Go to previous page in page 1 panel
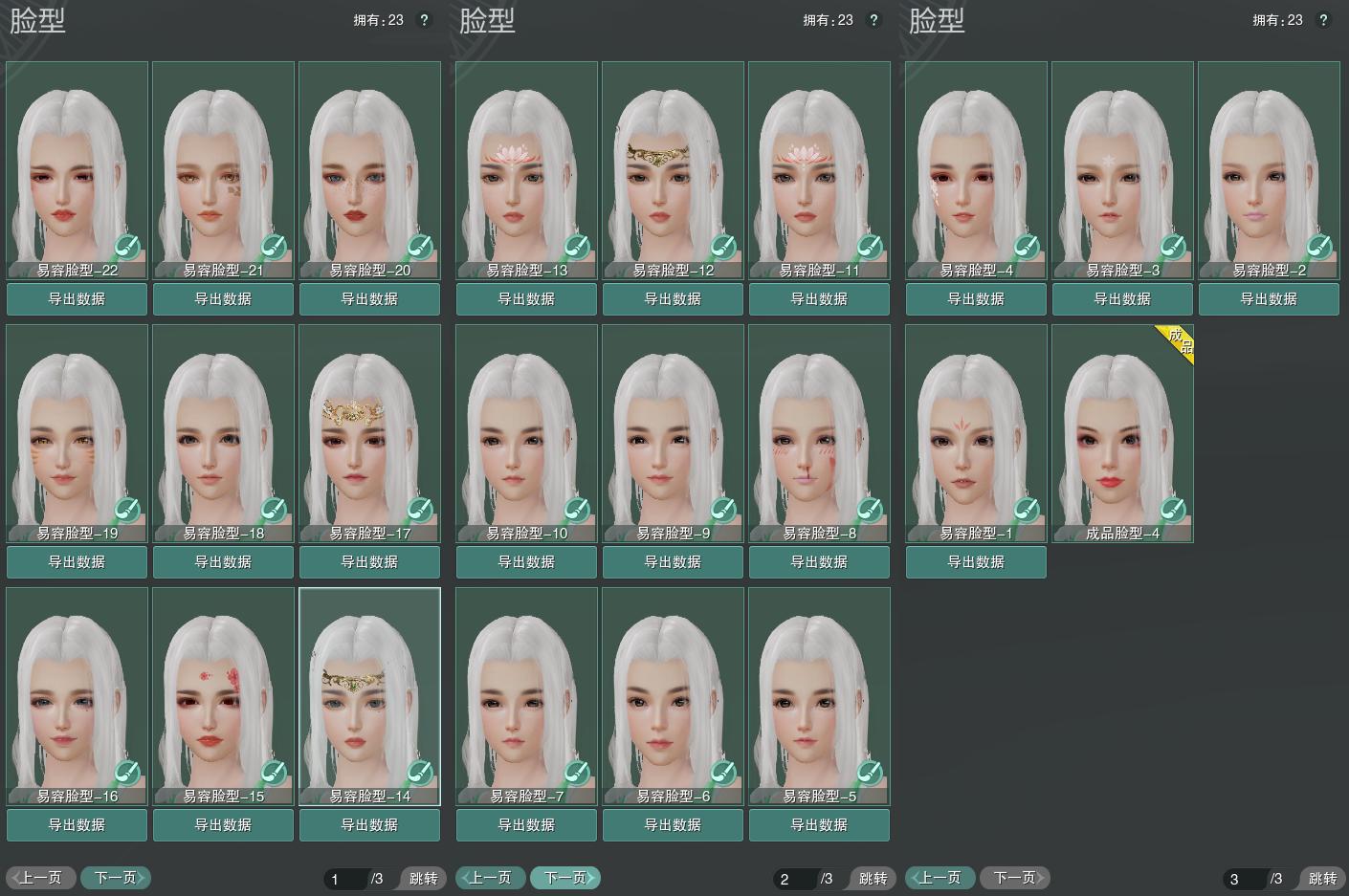 41,878
